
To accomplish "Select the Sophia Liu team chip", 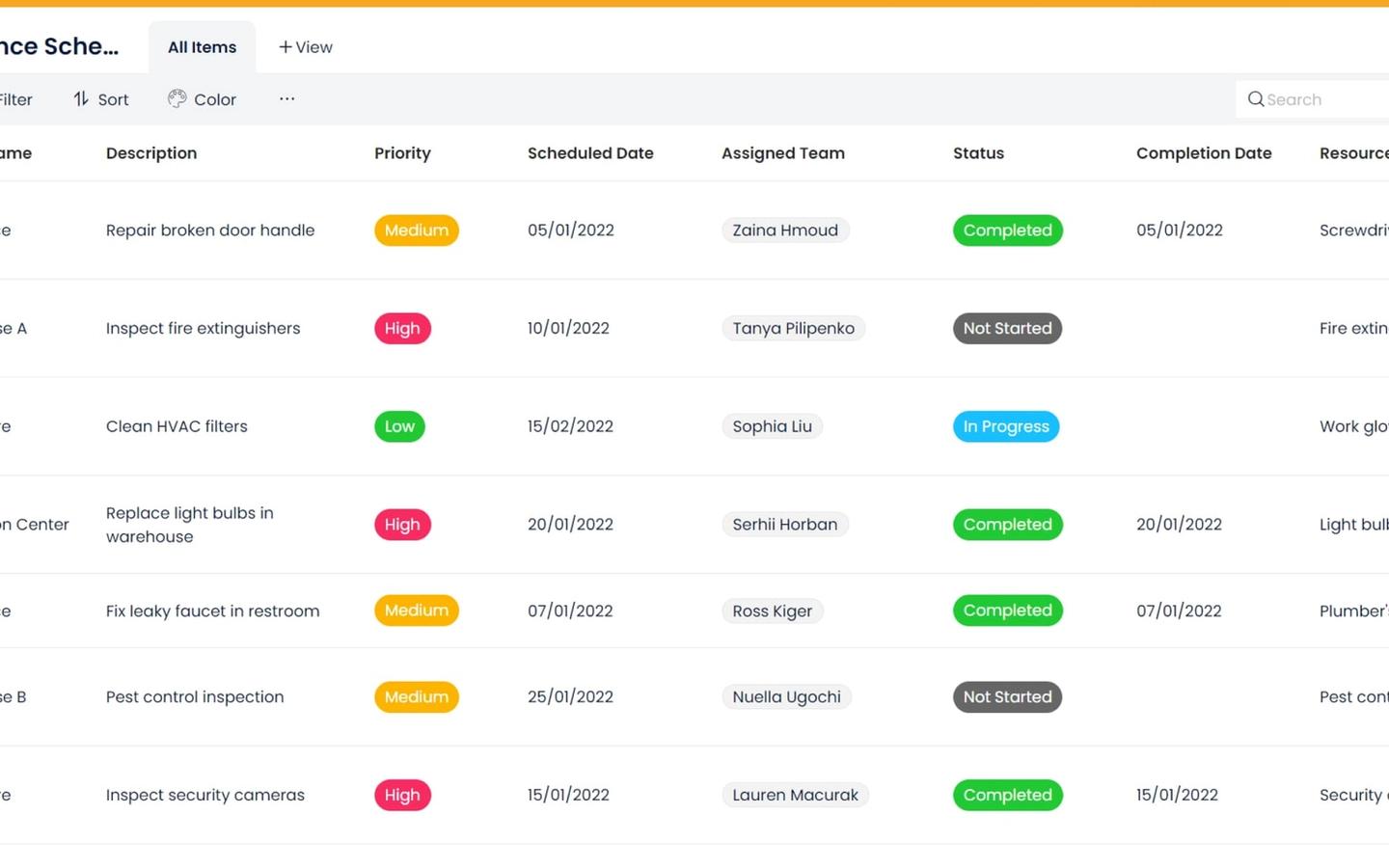I will coord(772,426).
